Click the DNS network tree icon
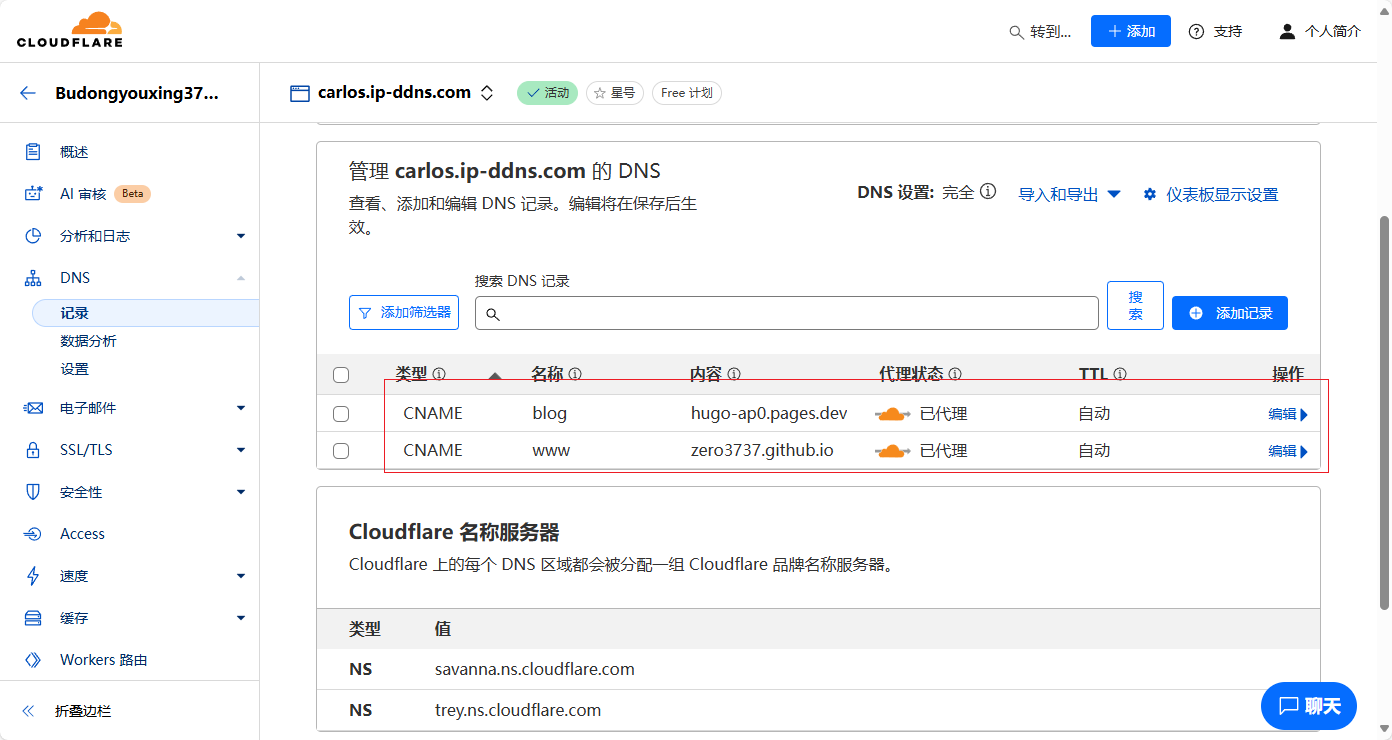Screen dimensions: 1392x740 tap(33, 278)
